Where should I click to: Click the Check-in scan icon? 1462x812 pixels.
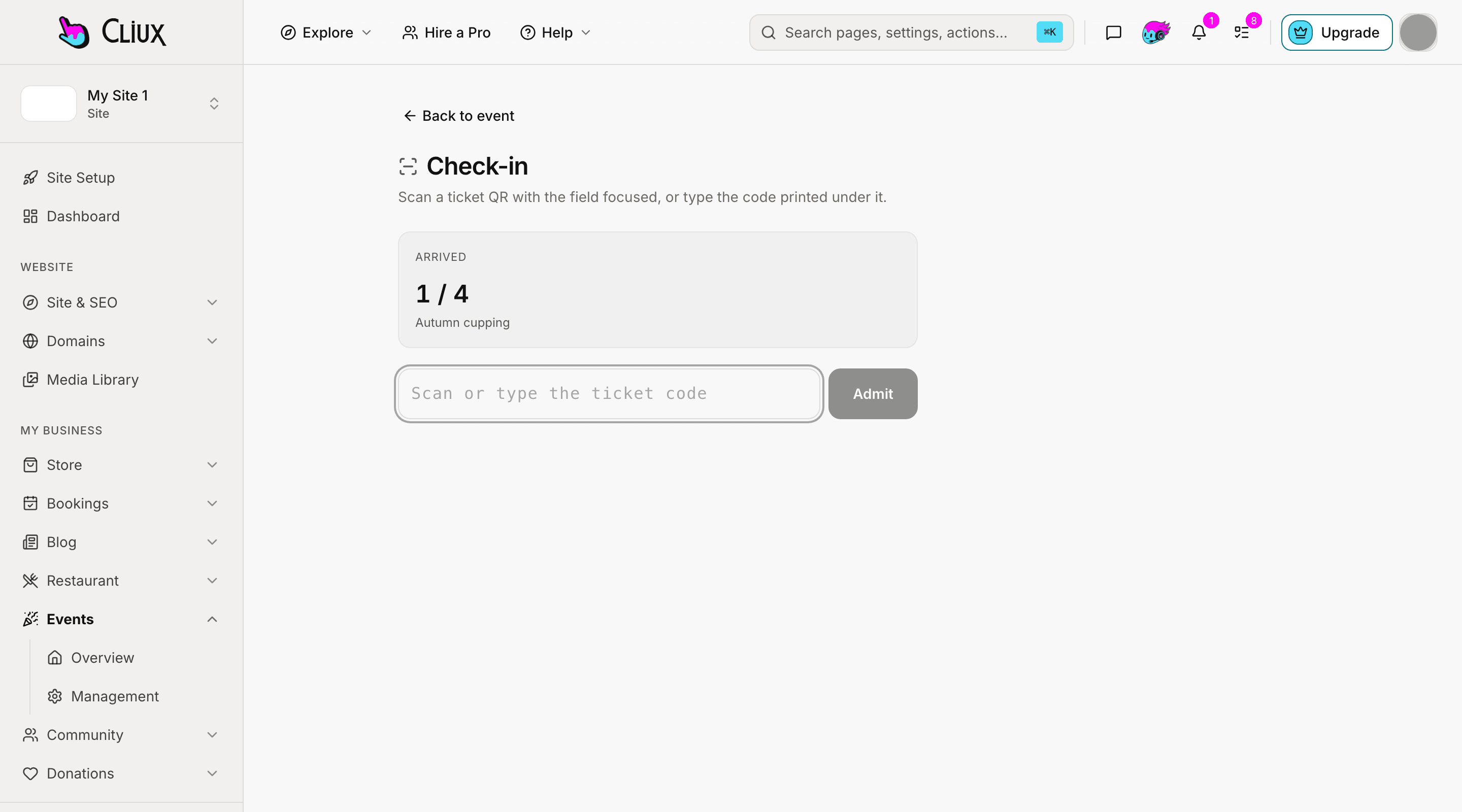[x=408, y=166]
